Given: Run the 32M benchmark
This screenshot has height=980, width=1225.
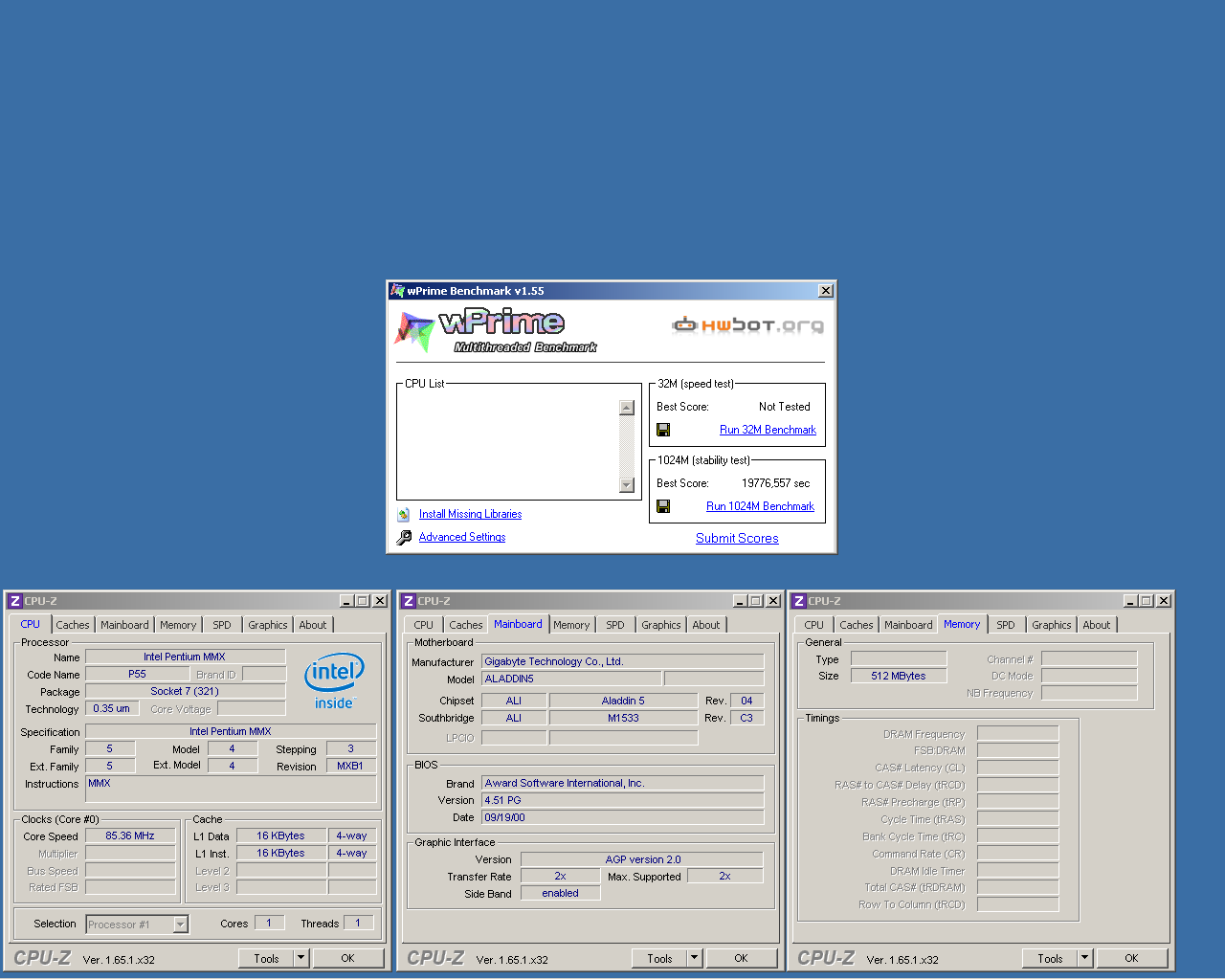Looking at the screenshot, I should [x=768, y=430].
